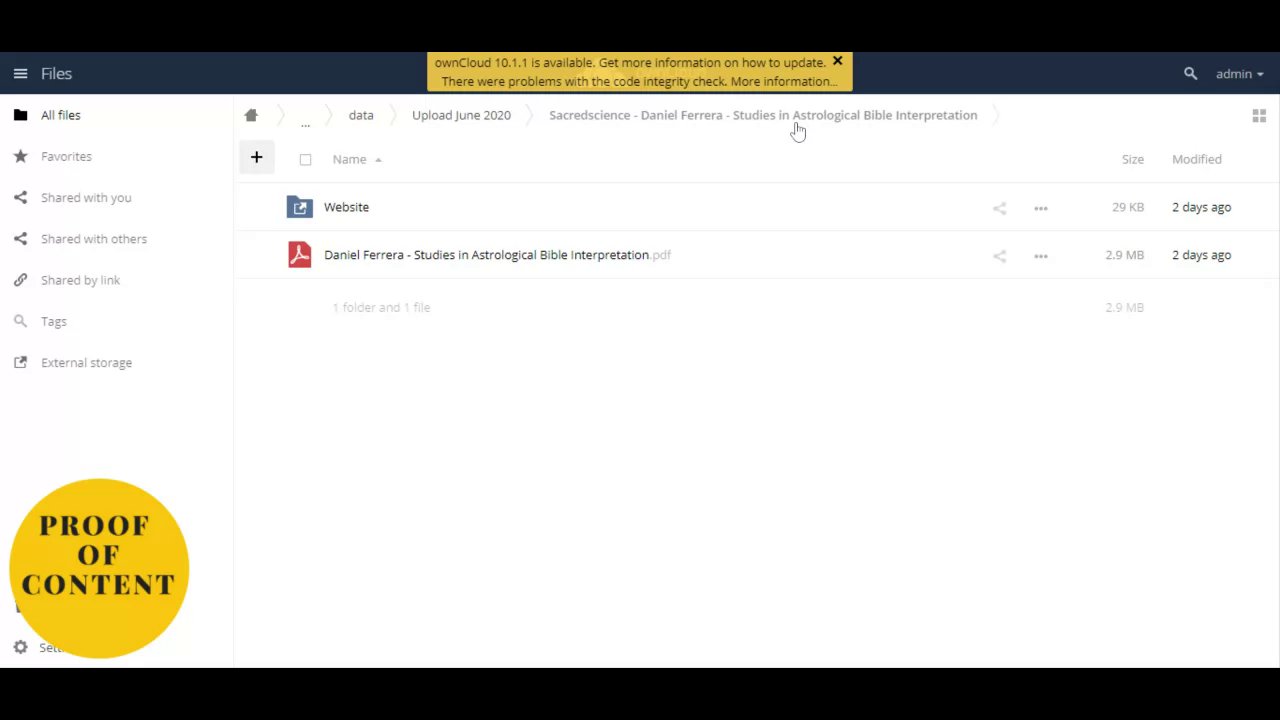
Task: Sort files by Name column
Action: coord(349,159)
